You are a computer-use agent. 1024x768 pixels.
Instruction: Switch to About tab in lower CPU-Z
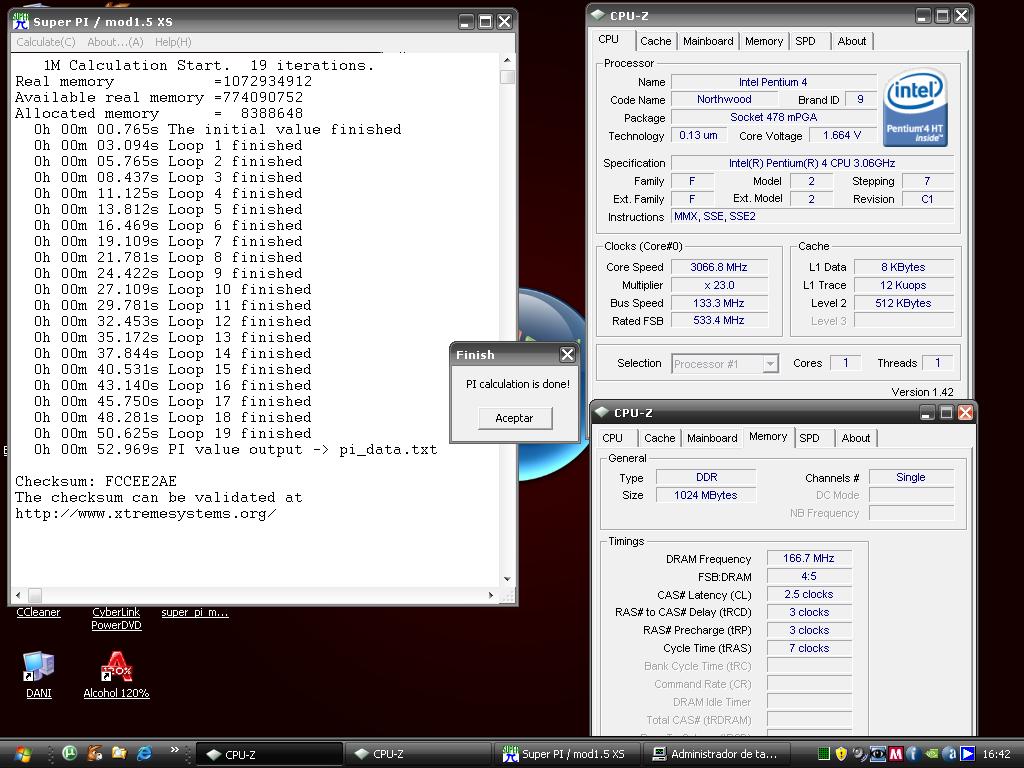[x=856, y=438]
